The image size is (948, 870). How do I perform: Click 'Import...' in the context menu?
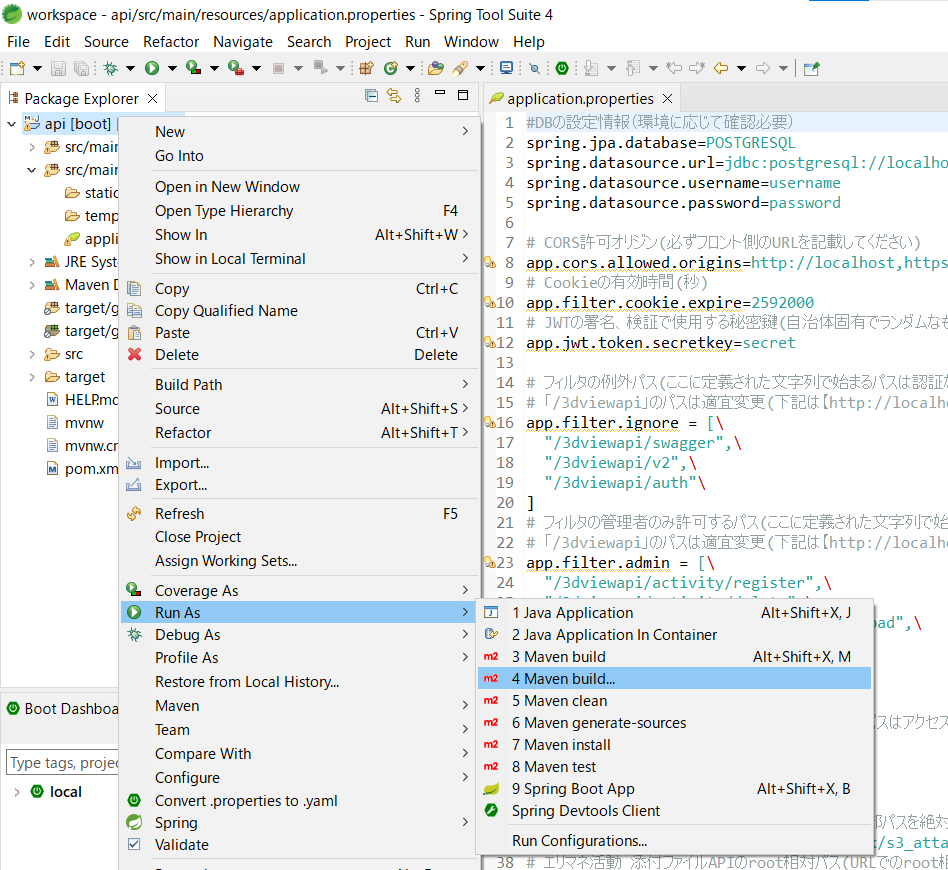click(x=299, y=463)
